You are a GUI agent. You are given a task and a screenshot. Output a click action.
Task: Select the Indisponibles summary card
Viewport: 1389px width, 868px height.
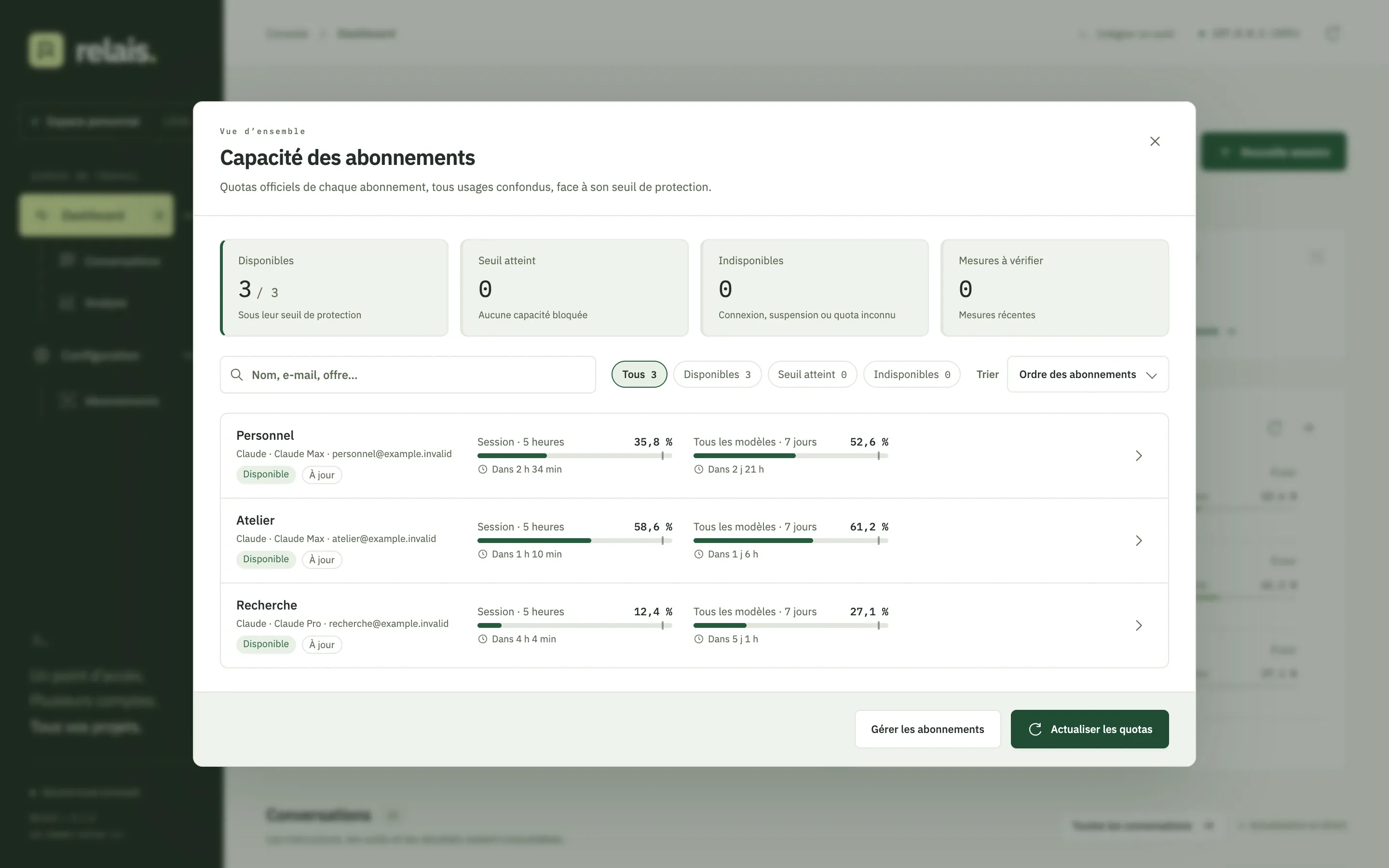click(815, 287)
